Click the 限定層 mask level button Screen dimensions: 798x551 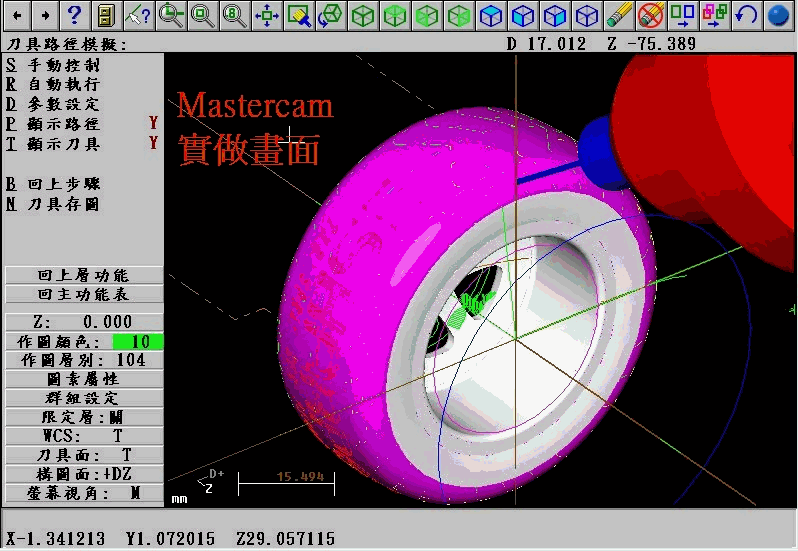84,417
